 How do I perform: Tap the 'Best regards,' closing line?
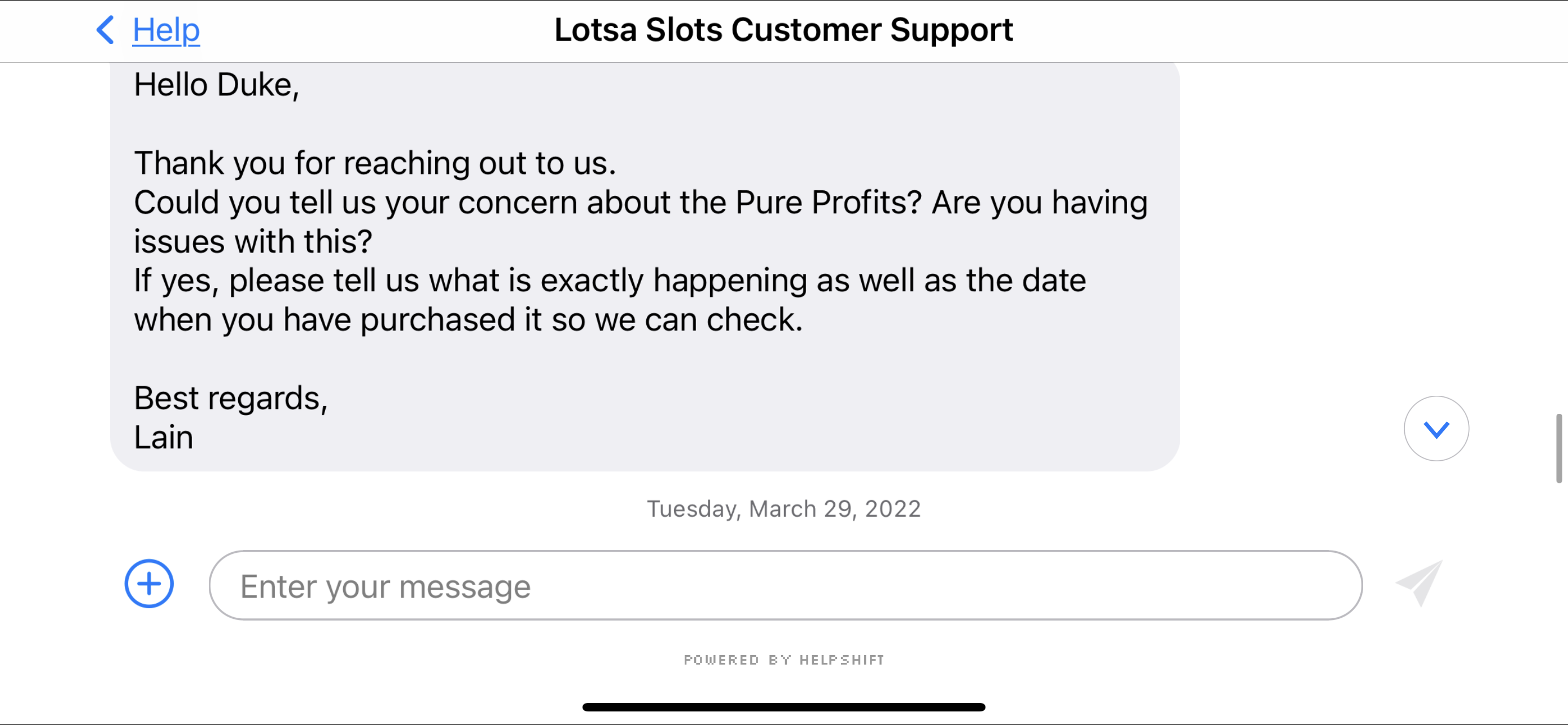click(231, 398)
